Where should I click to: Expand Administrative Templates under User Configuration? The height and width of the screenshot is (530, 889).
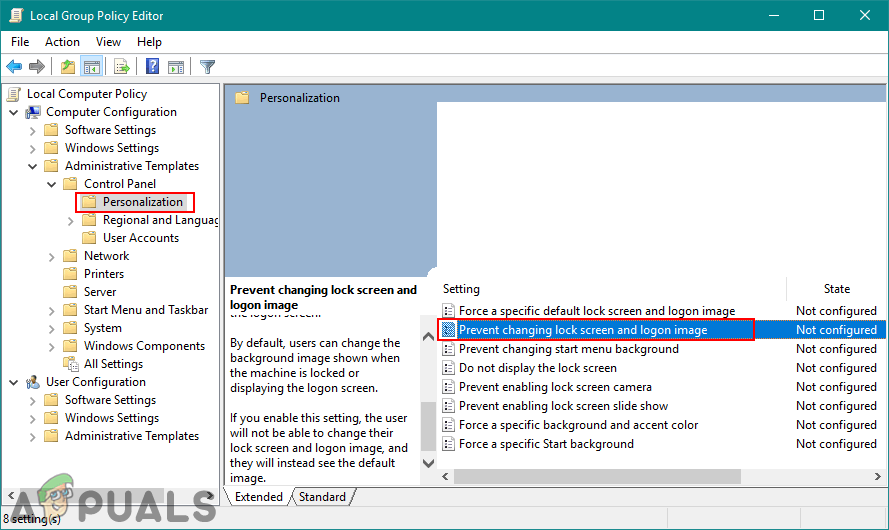click(32, 436)
